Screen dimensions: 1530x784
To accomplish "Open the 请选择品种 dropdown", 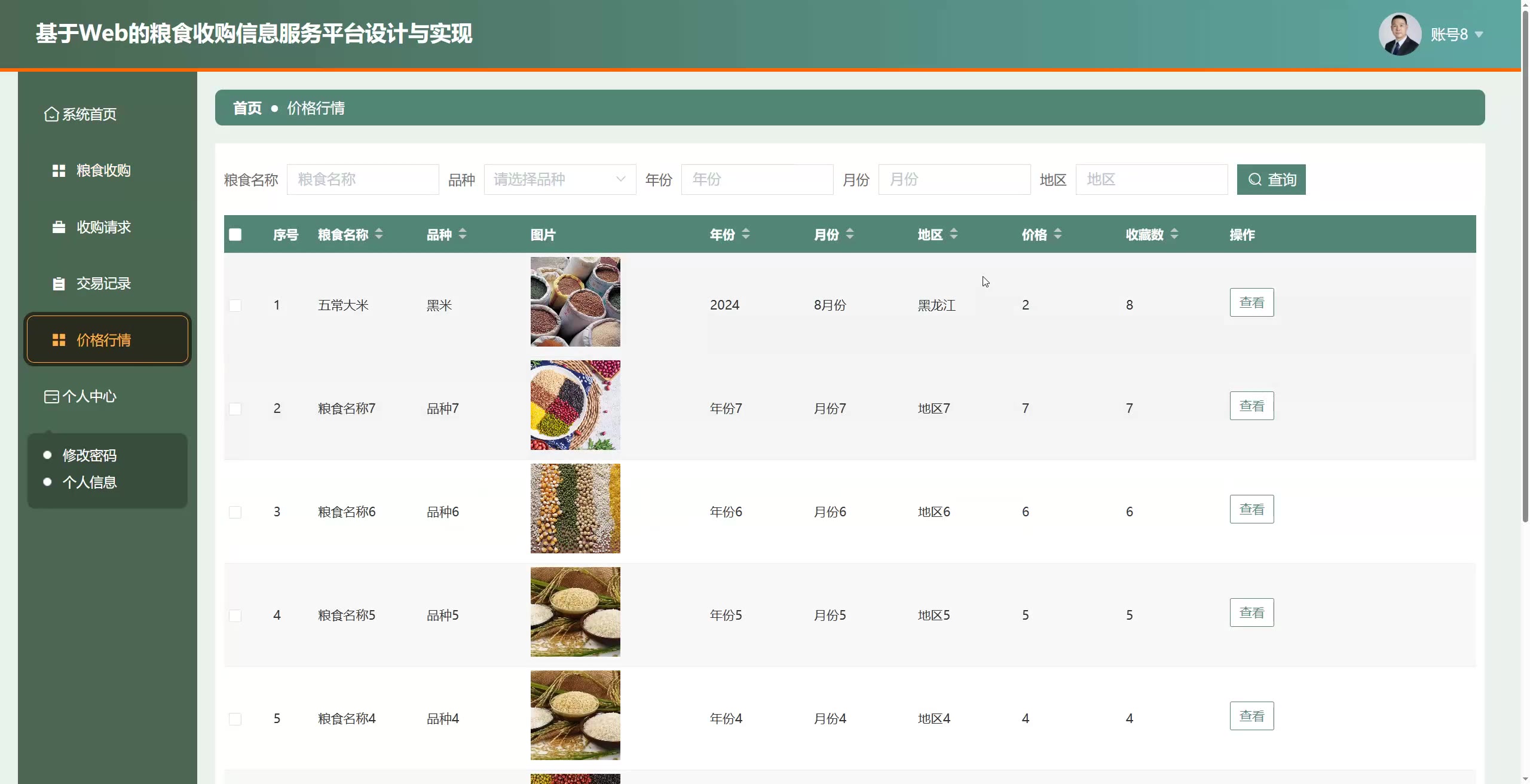I will (x=559, y=179).
